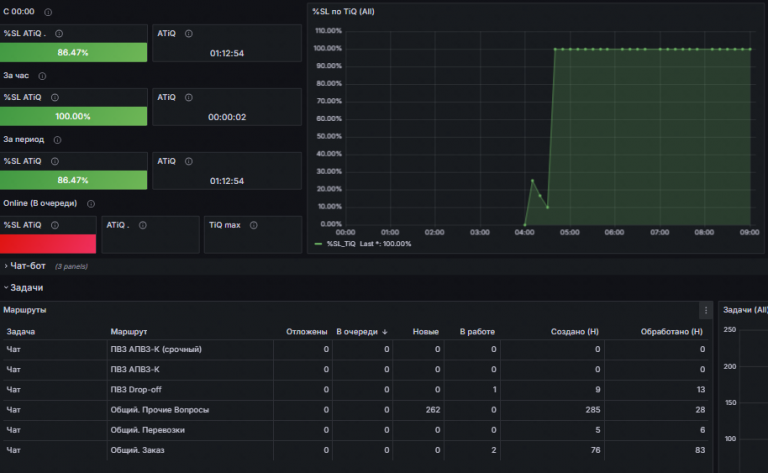Viewport: 768px width, 473px height.
Task: Collapse the Задачи row section
Action: [x=24, y=288]
